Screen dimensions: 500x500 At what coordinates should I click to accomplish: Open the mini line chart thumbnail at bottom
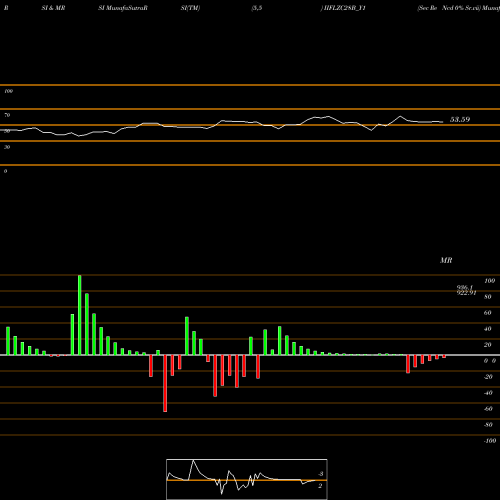(x=247, y=479)
